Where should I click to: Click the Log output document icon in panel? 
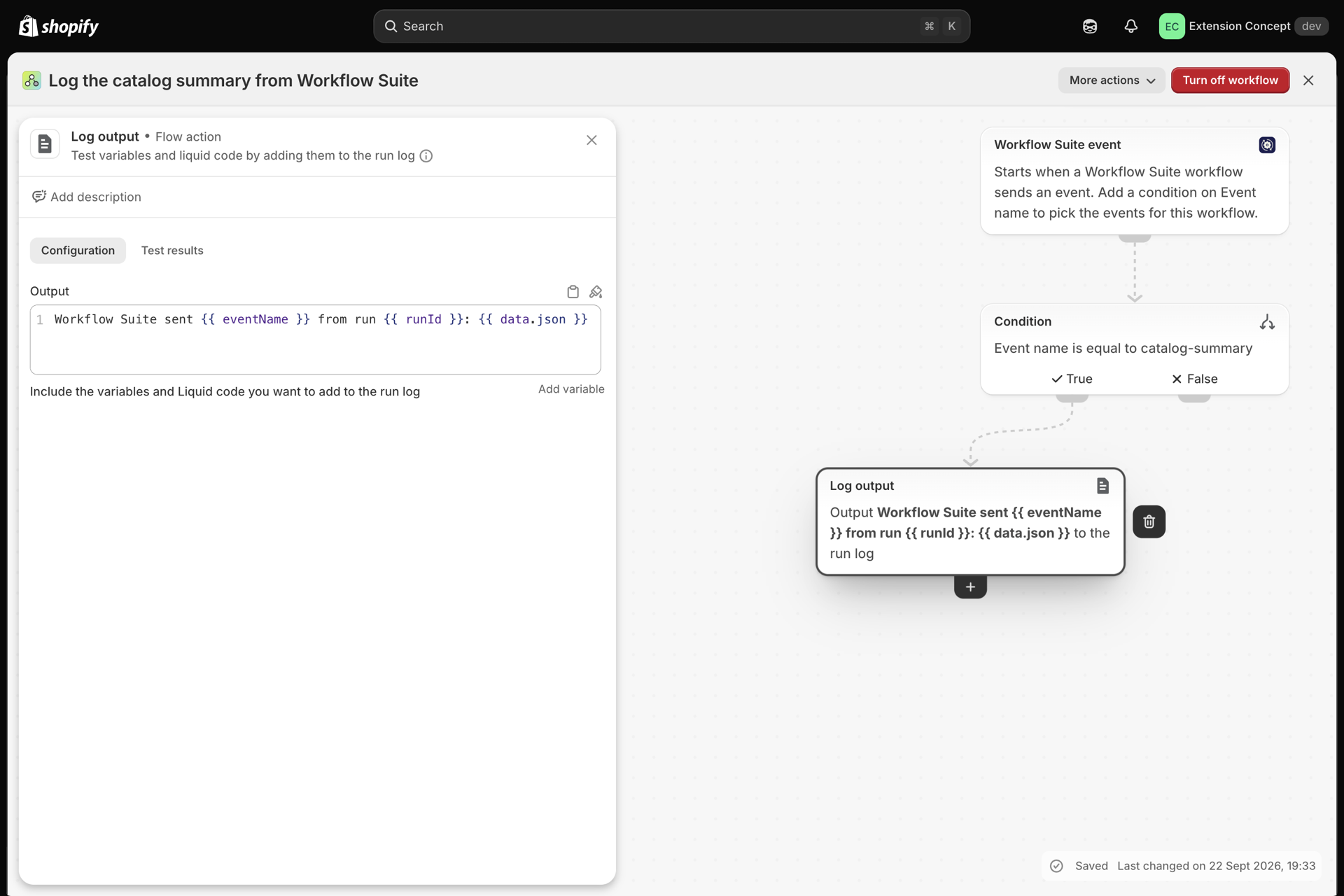45,144
